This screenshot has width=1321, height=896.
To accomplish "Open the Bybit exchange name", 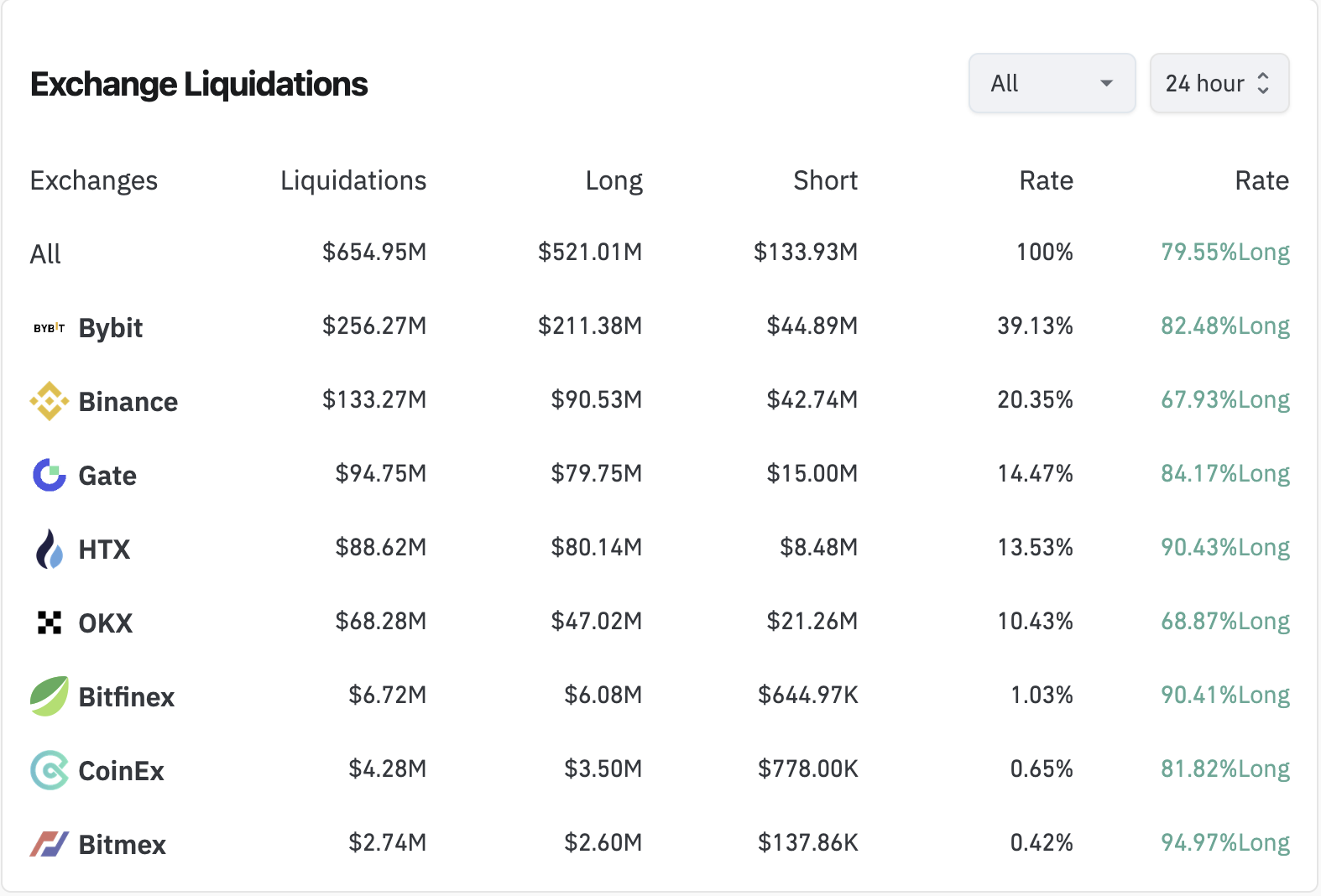I will click(x=111, y=328).
